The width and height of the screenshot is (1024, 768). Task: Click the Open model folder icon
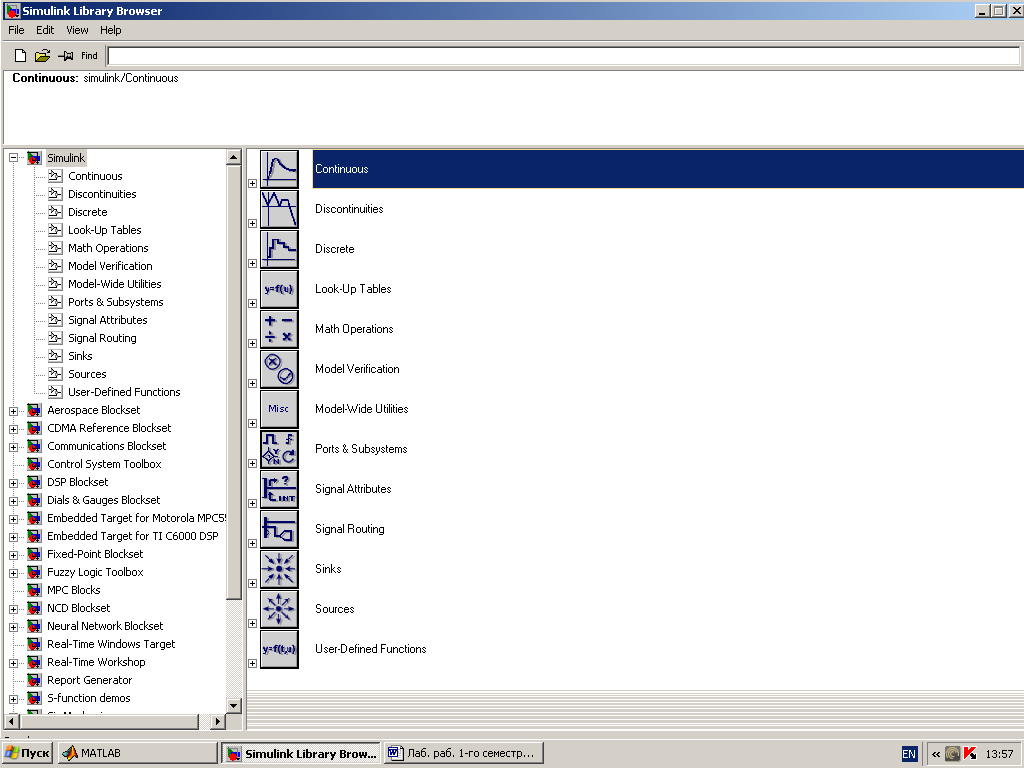[x=42, y=56]
